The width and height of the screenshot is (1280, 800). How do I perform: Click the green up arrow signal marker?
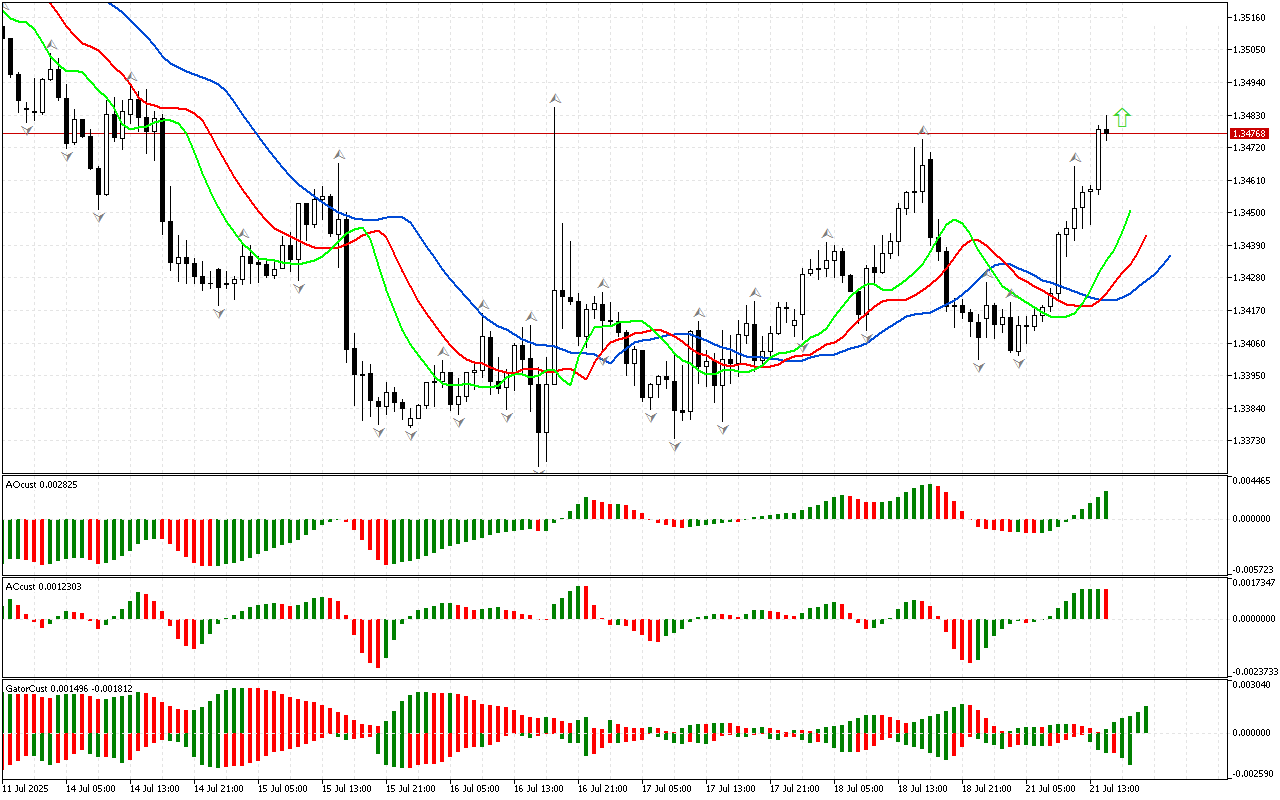pyautogui.click(x=1122, y=118)
